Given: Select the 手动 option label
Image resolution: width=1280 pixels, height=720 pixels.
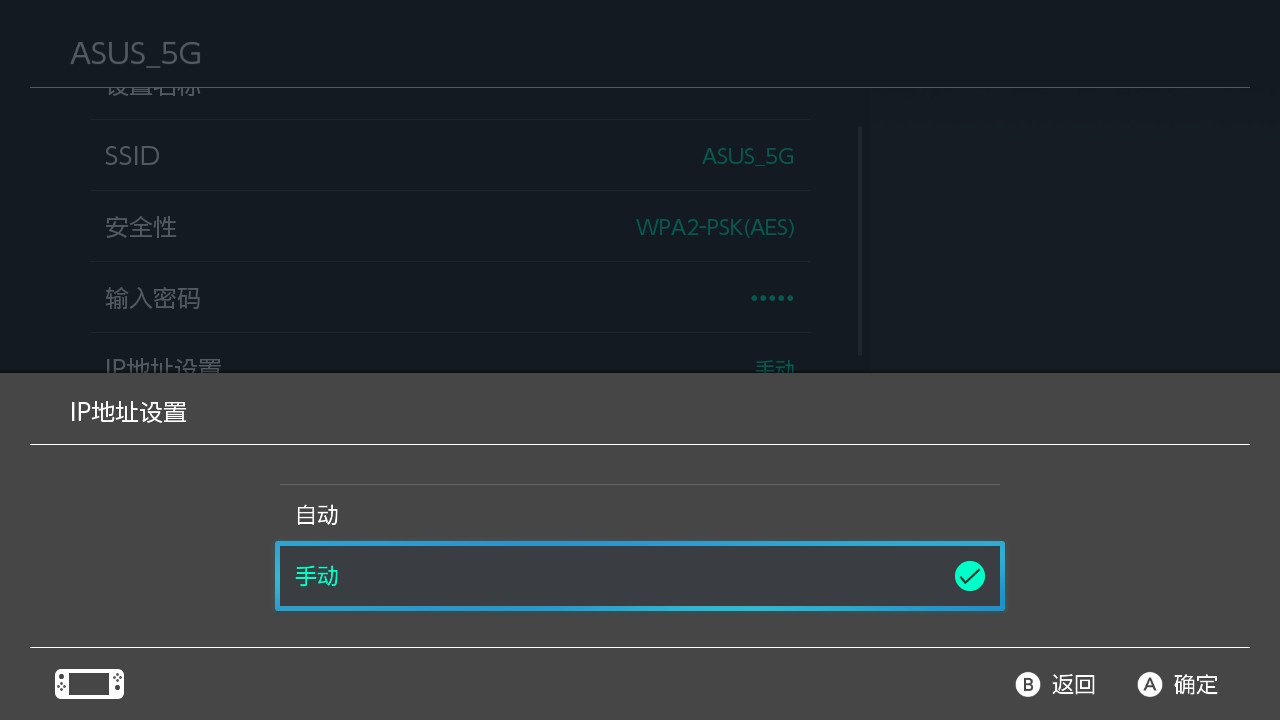Looking at the screenshot, I should pos(317,576).
